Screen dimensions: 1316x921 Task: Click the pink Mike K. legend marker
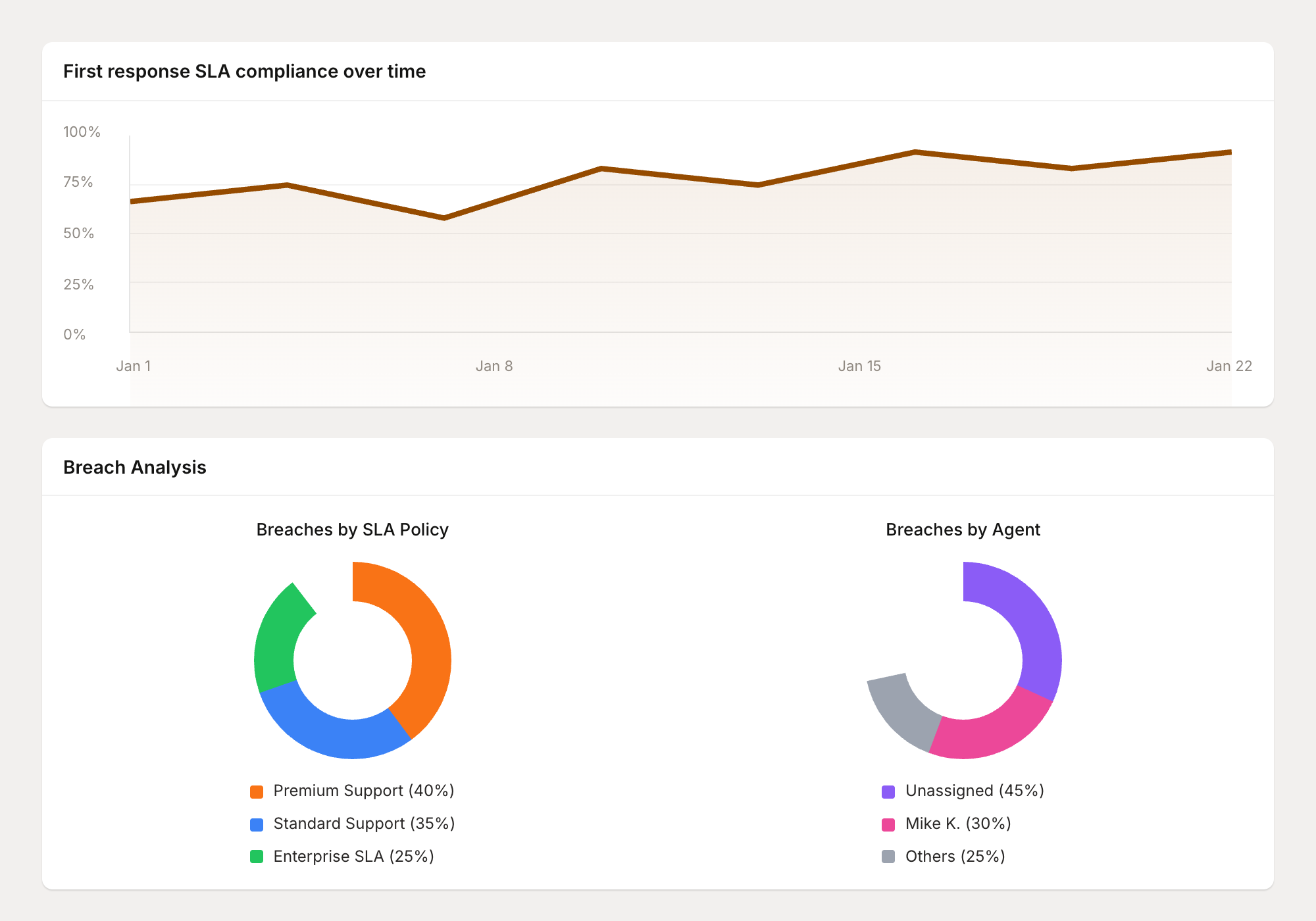[888, 823]
